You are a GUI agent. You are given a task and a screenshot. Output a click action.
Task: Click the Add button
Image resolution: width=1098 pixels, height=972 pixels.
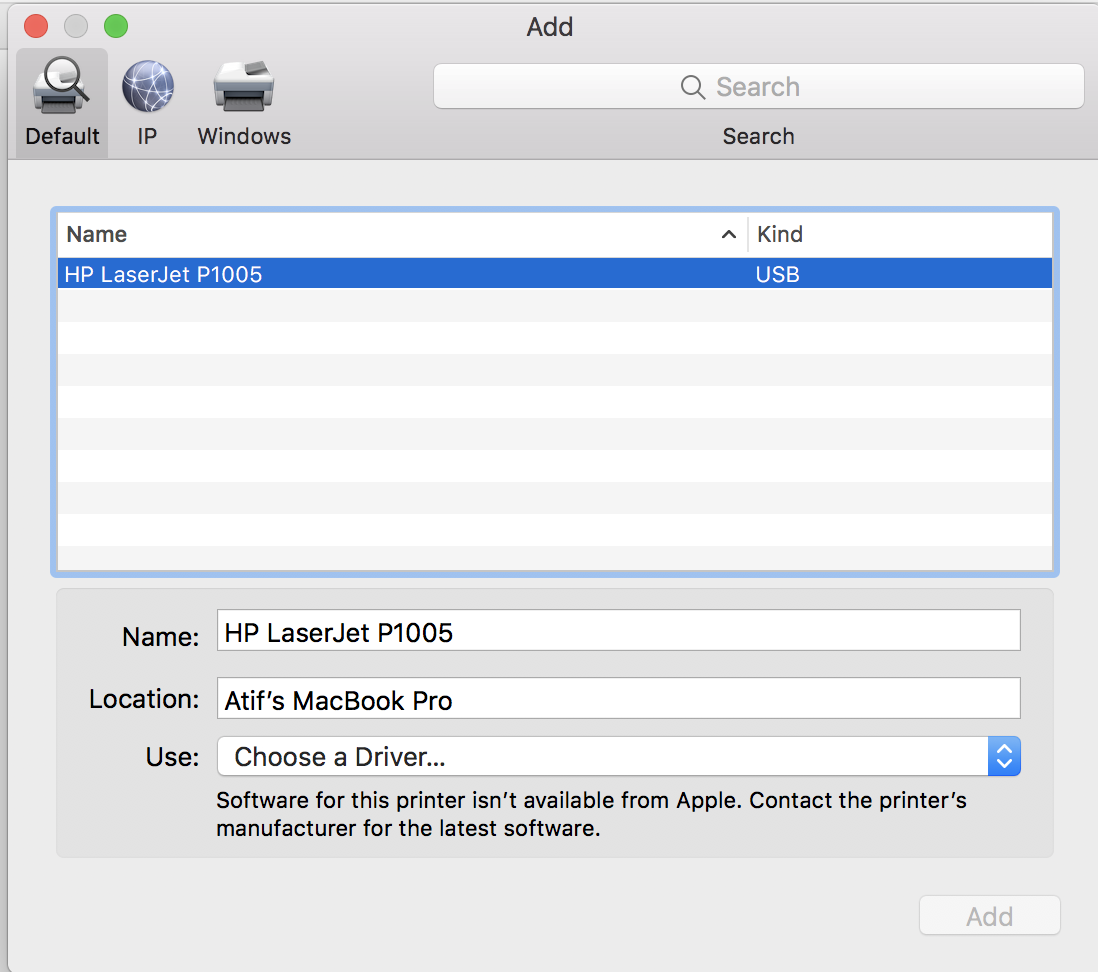[x=989, y=915]
